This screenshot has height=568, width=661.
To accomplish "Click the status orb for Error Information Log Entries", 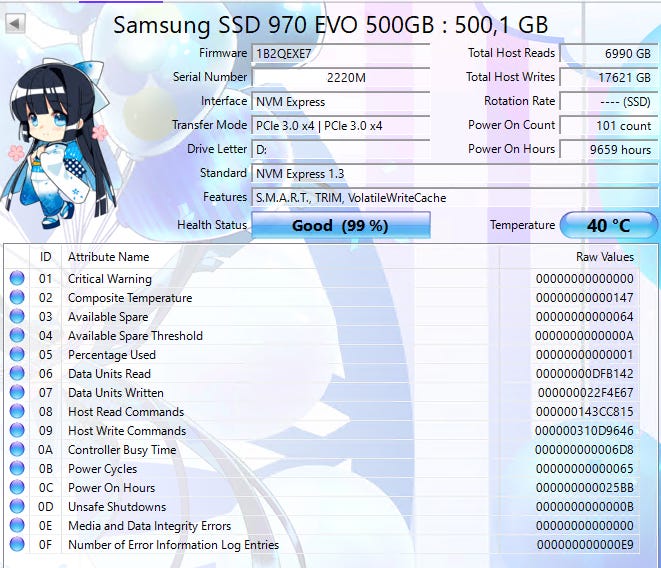I will point(17,544).
